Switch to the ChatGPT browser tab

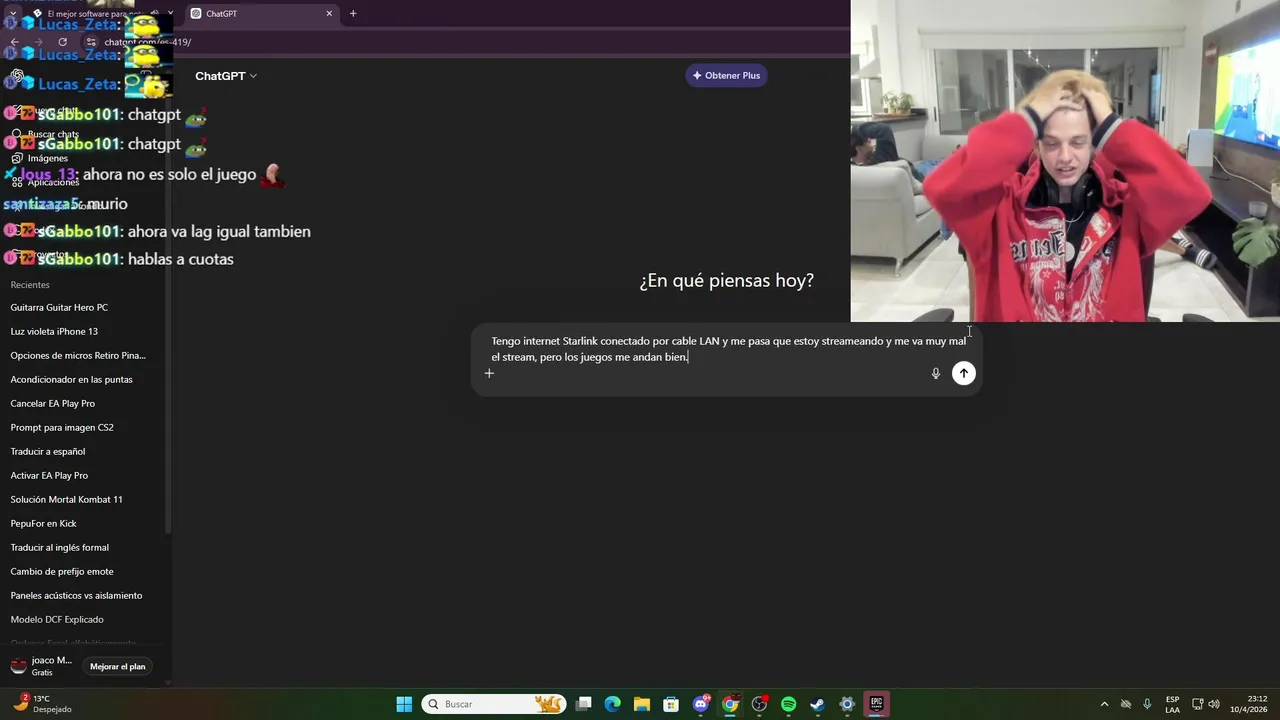(260, 14)
